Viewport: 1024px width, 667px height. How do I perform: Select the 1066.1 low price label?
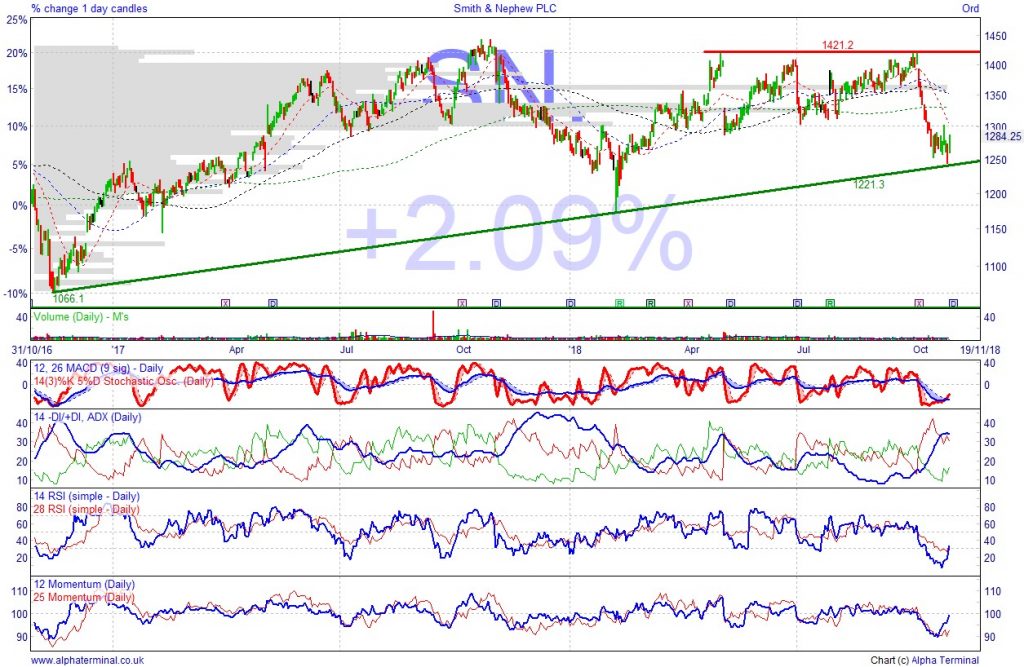pyautogui.click(x=68, y=299)
